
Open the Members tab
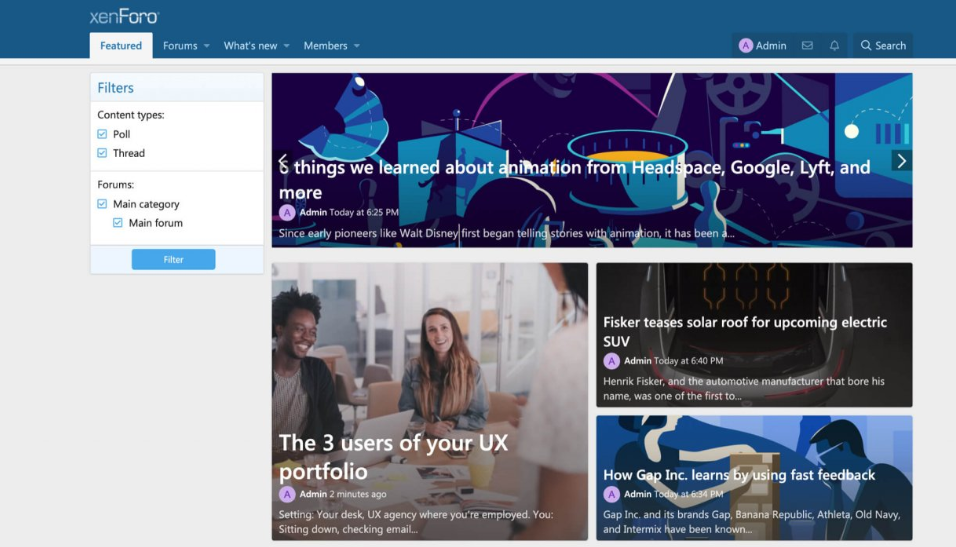pyautogui.click(x=325, y=46)
